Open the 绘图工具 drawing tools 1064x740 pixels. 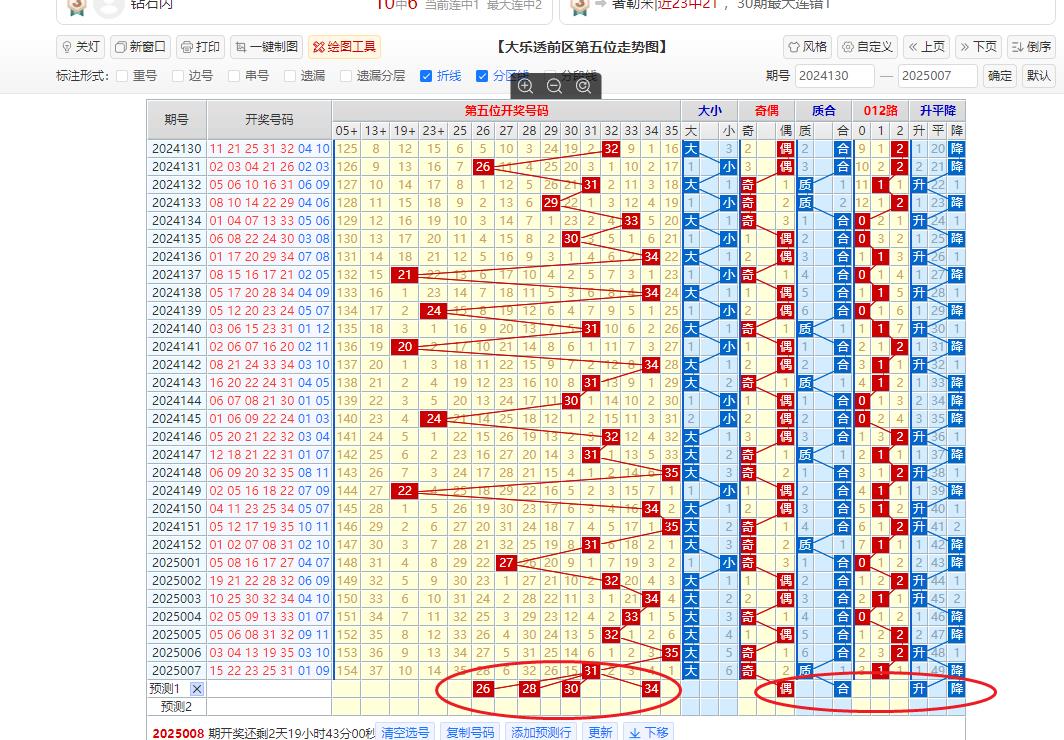coord(344,47)
